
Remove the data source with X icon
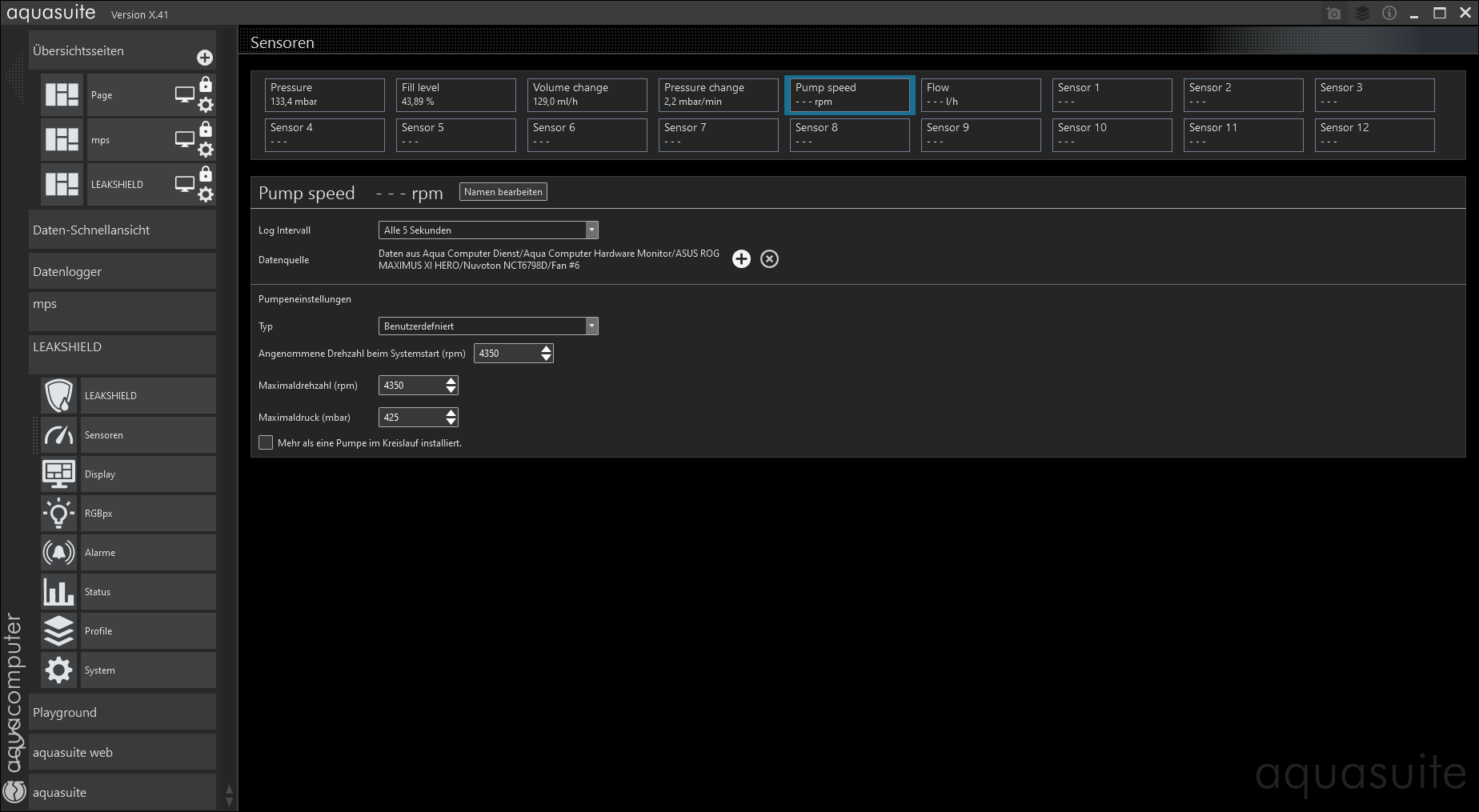(769, 259)
